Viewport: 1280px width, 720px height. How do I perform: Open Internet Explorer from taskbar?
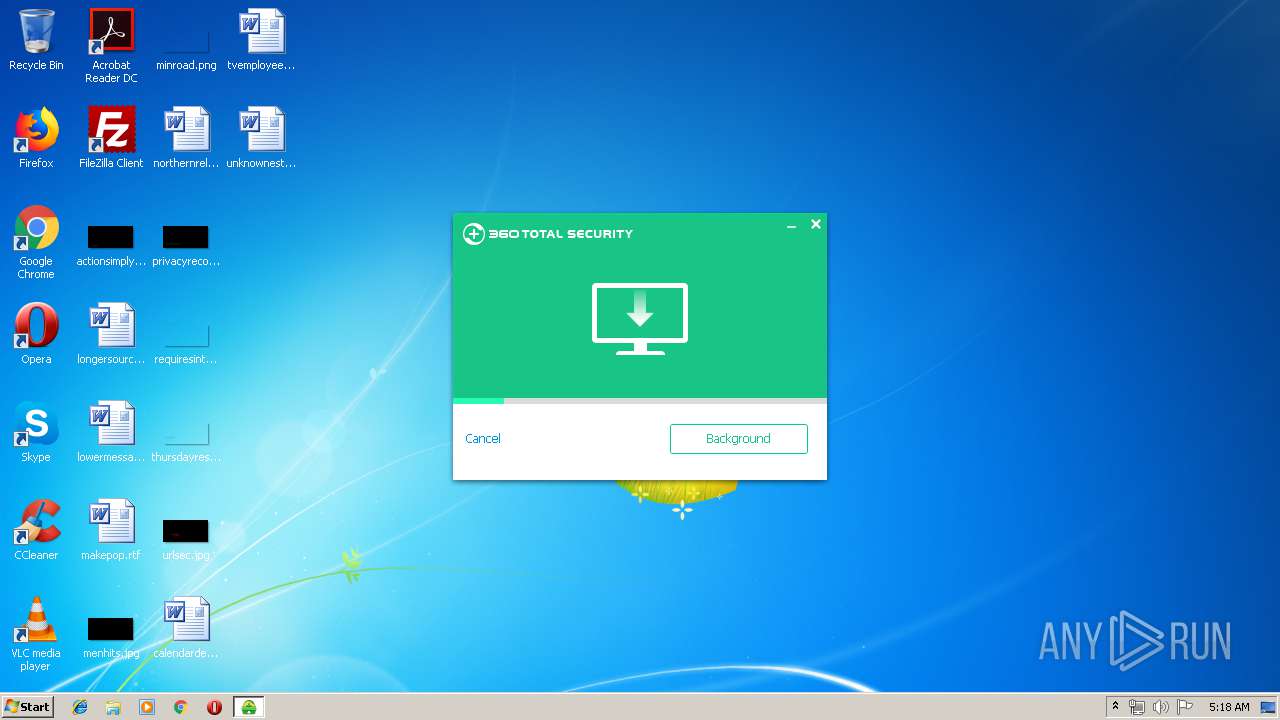80,707
